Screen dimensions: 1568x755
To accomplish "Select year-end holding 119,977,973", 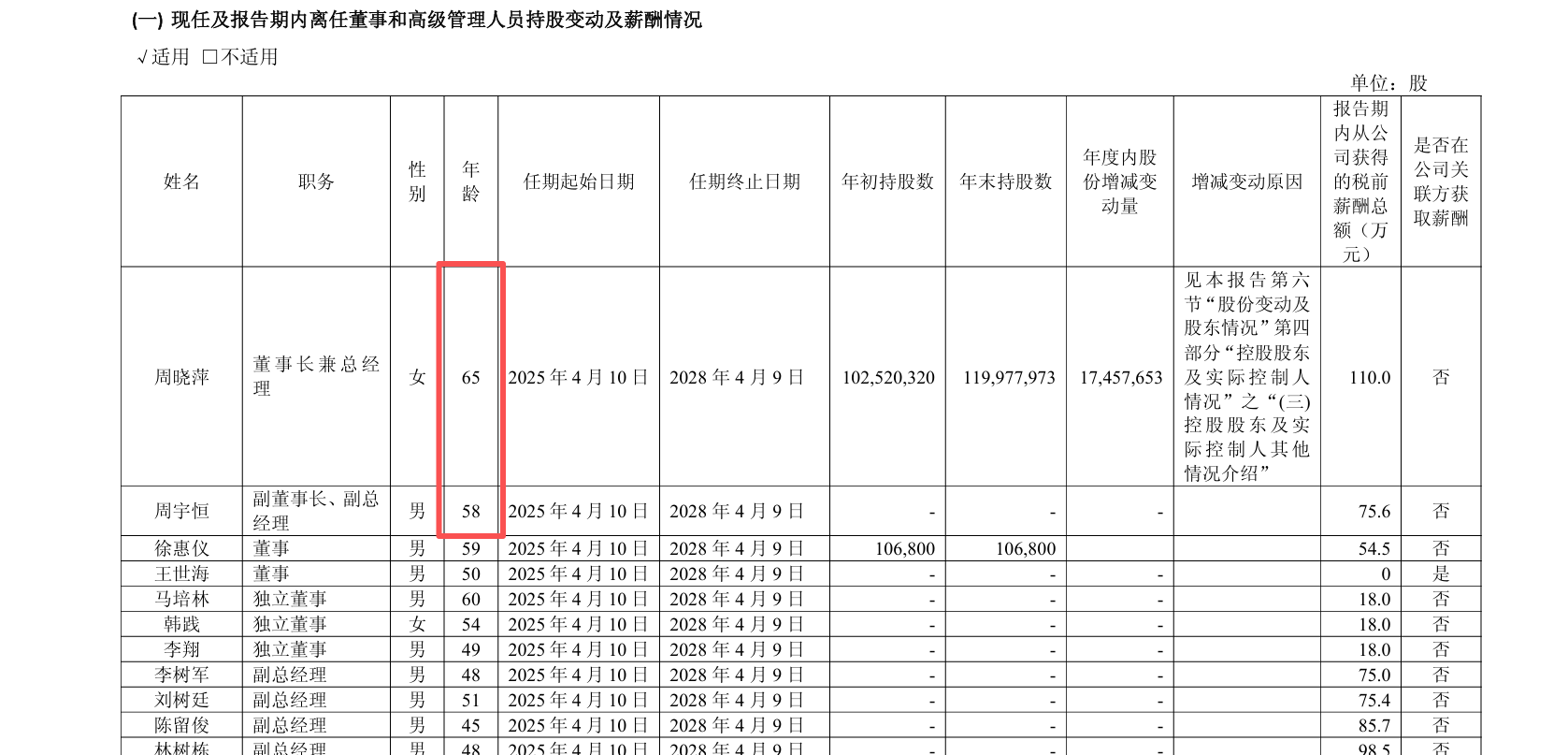I will [x=1009, y=377].
